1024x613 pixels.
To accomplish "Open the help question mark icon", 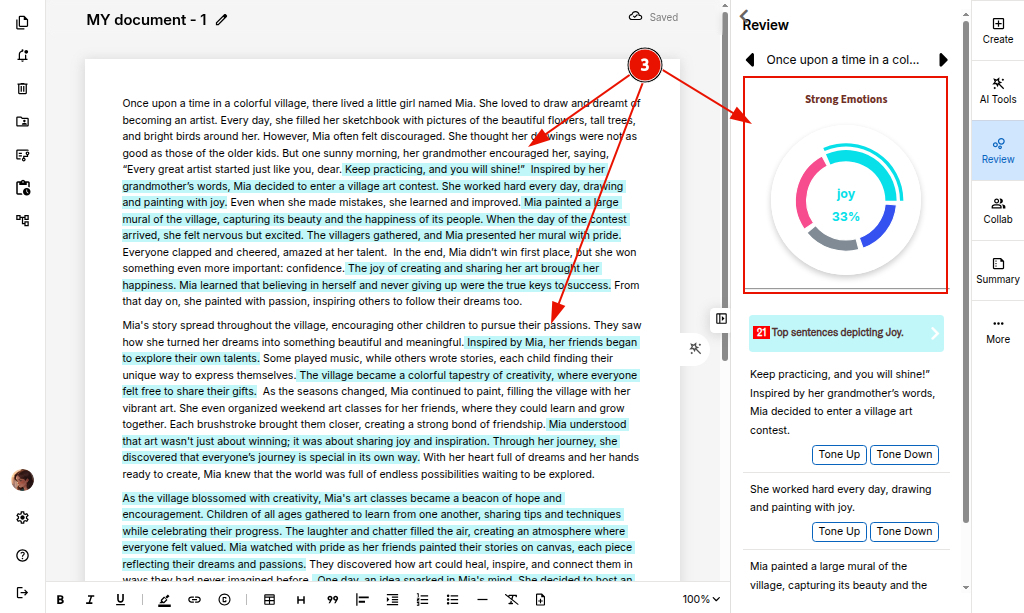I will (x=22, y=556).
